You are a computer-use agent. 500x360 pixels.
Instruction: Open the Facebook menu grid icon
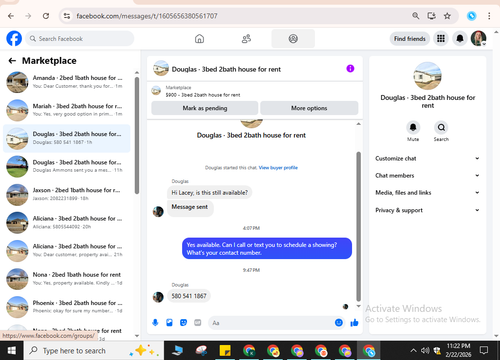pyautogui.click(x=441, y=39)
